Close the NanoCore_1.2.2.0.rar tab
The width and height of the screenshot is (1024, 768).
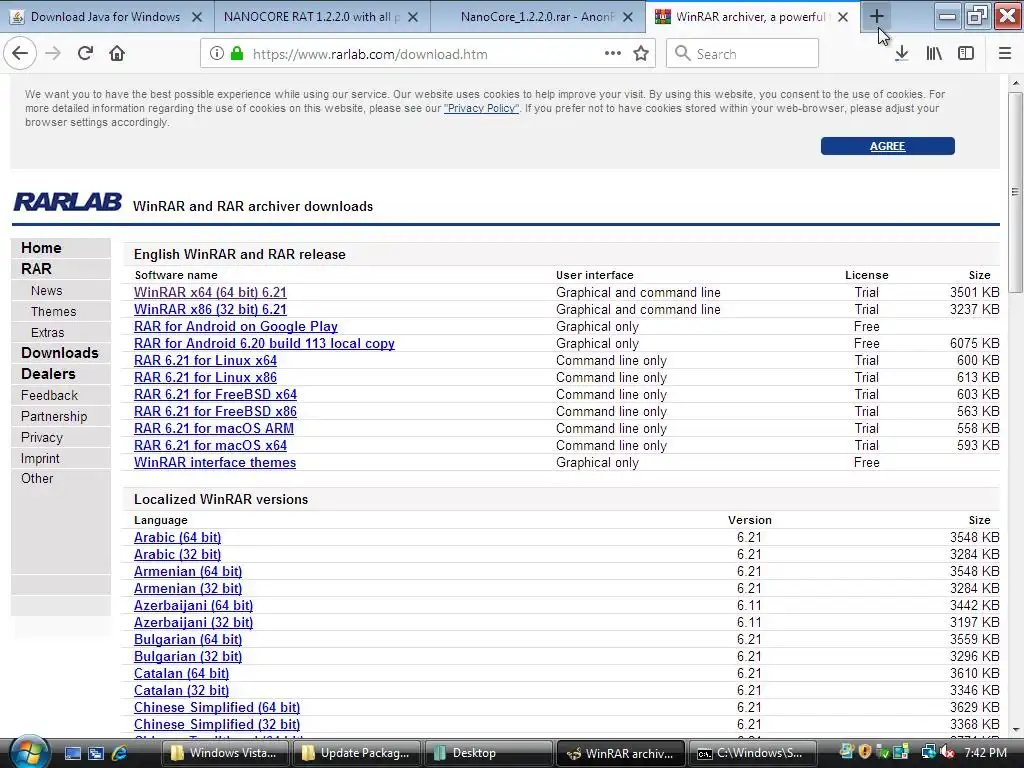(x=628, y=17)
